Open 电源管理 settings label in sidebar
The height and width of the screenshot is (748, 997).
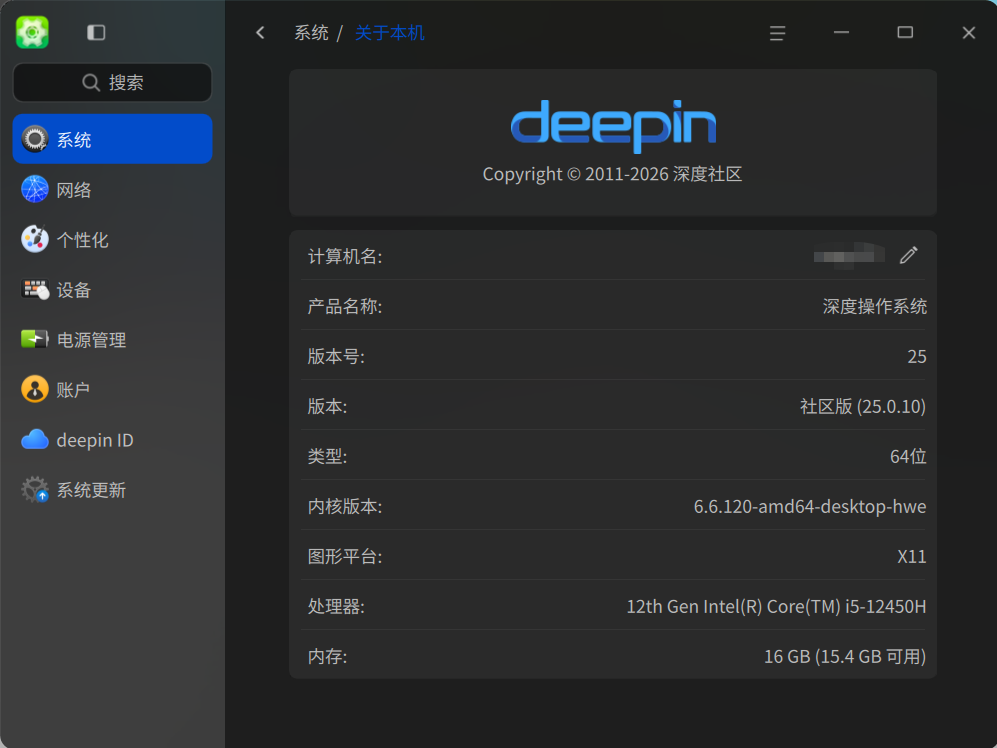click(x=92, y=340)
